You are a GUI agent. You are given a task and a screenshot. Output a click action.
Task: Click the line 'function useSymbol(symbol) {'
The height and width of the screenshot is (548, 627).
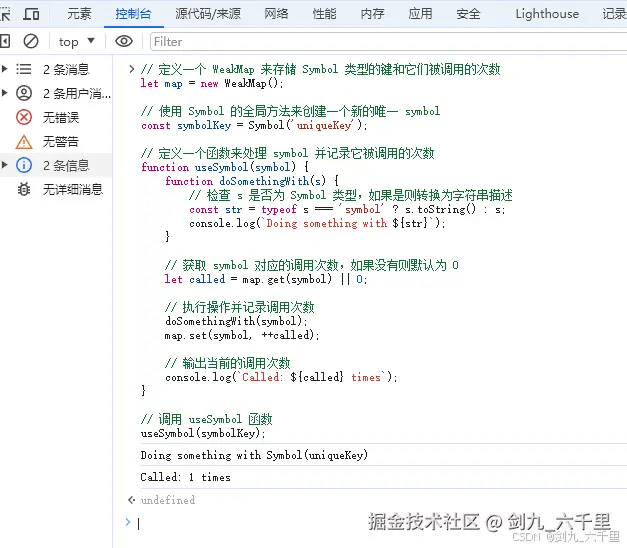[225, 167]
